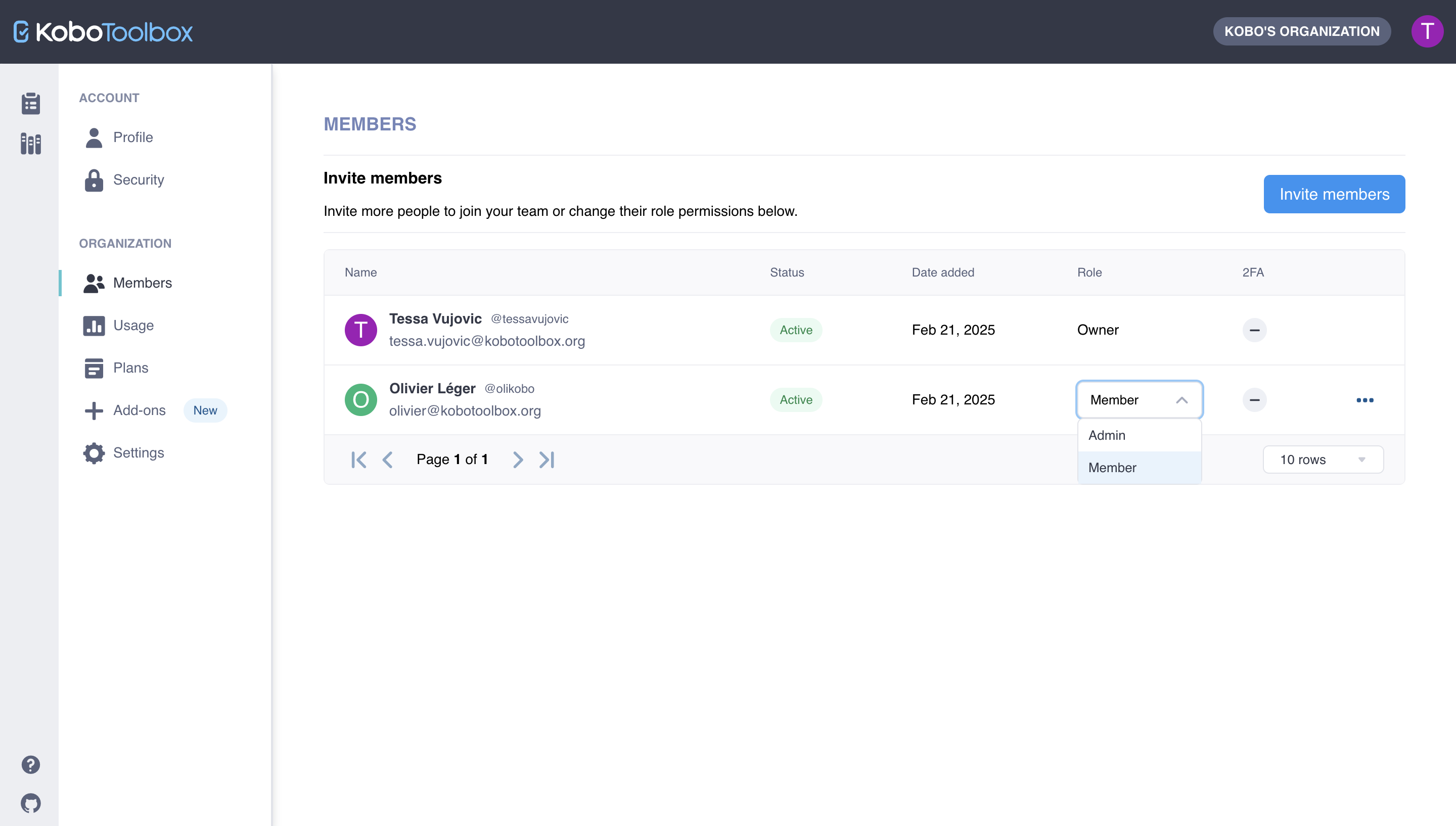Open the projects list sidebar icon
Viewport: 1456px width, 826px height.
tap(31, 103)
